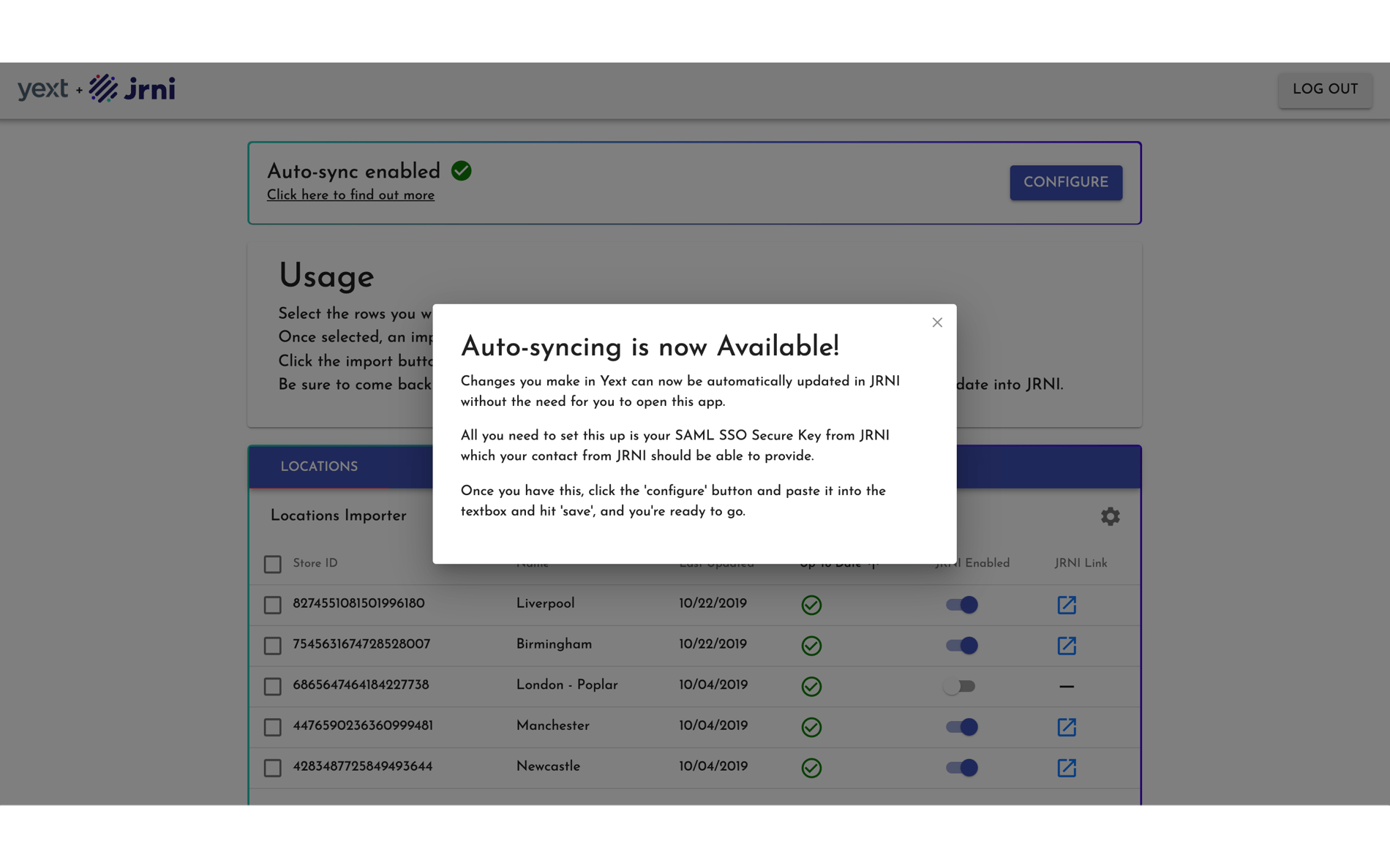Enable JRNI for London - Poplar
This screenshot has width=1390, height=868.
tap(959, 686)
